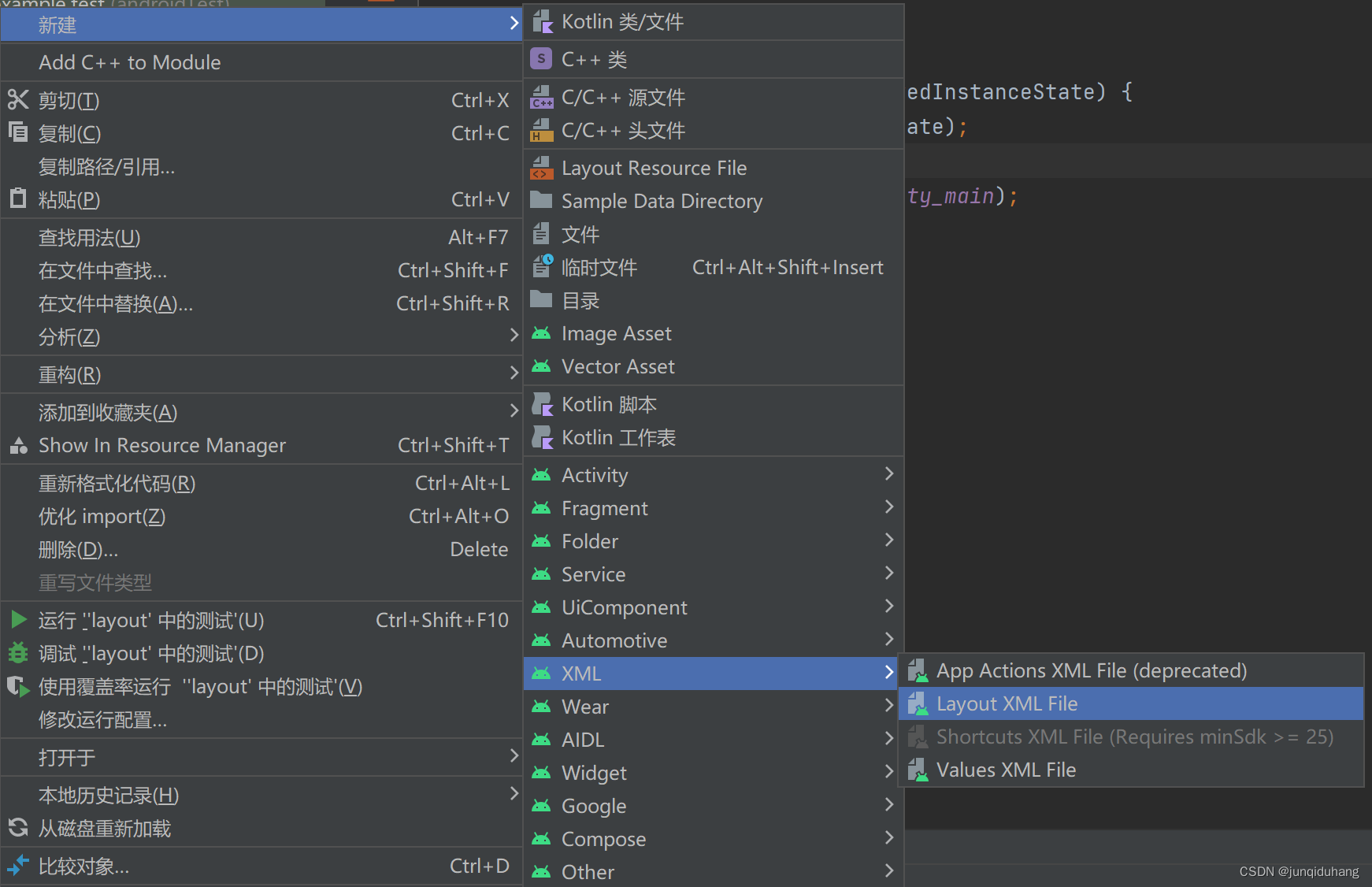Click the Layout XML File icon

click(x=918, y=703)
